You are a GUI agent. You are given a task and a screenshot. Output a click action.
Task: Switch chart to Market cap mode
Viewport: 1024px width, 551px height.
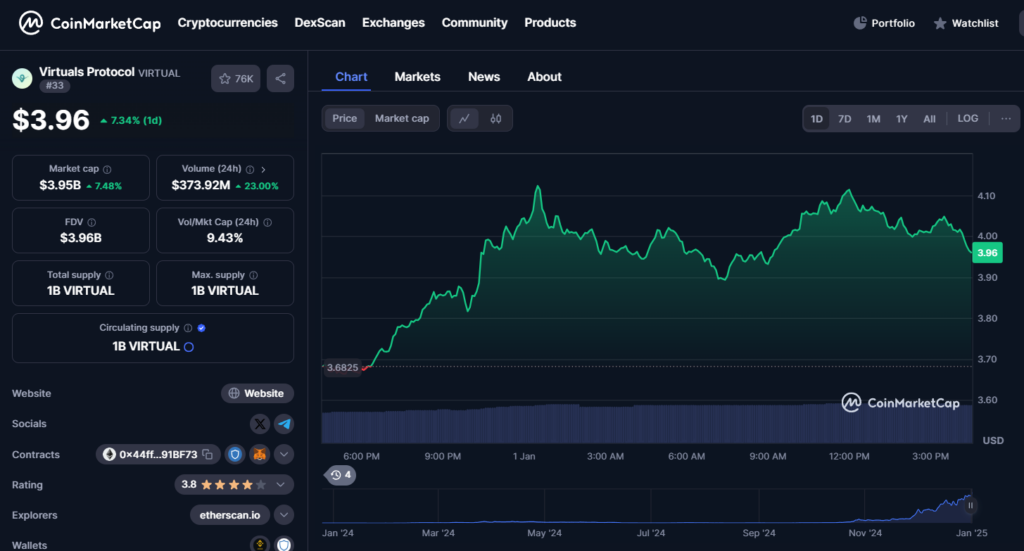click(401, 118)
